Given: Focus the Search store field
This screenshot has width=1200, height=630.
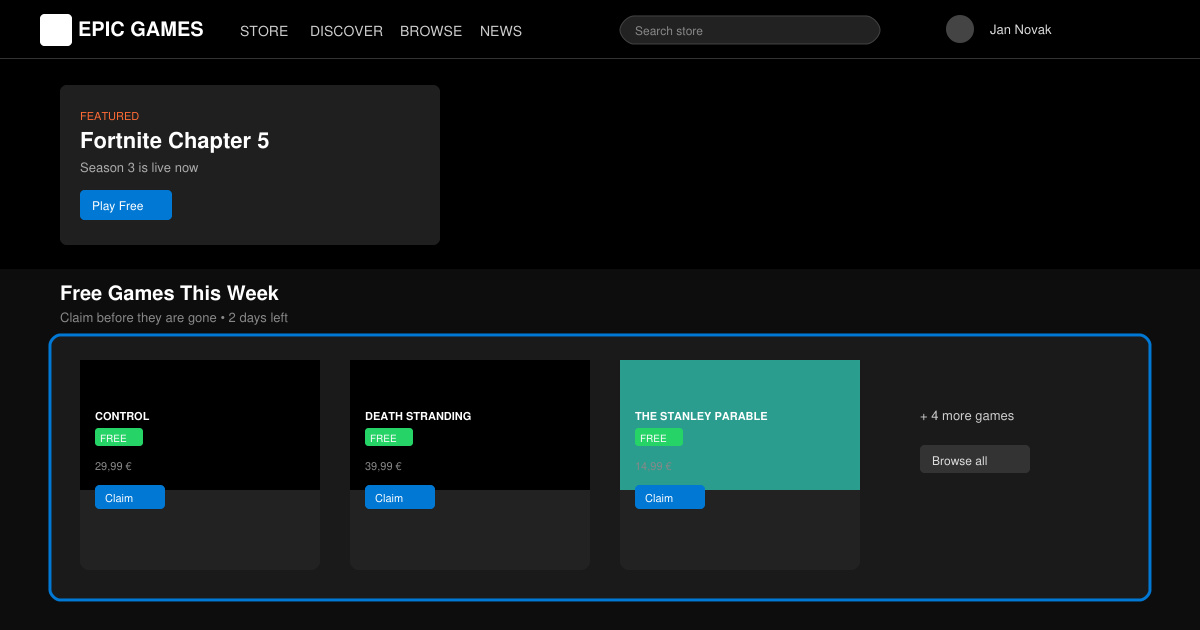Looking at the screenshot, I should [750, 30].
